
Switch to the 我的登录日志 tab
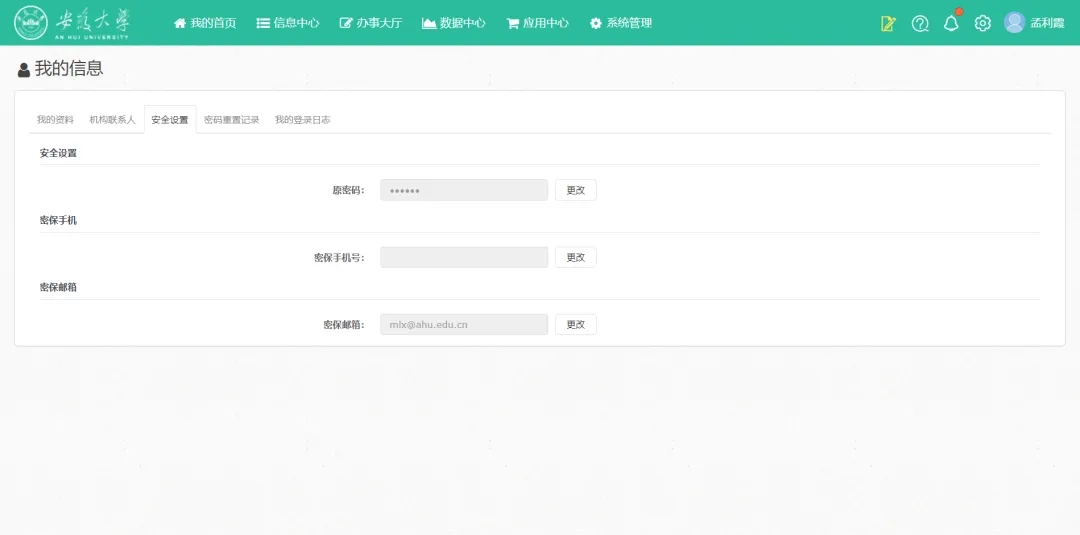pyautogui.click(x=302, y=120)
